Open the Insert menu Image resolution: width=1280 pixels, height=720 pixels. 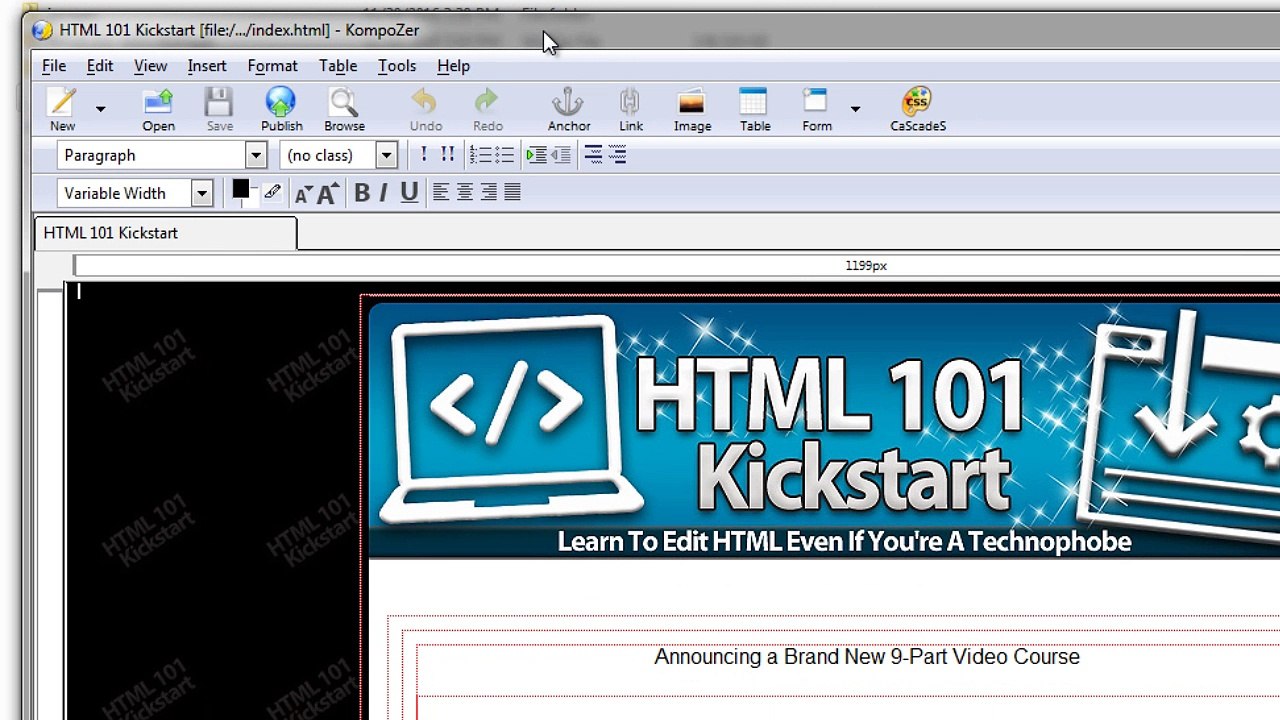(x=207, y=66)
